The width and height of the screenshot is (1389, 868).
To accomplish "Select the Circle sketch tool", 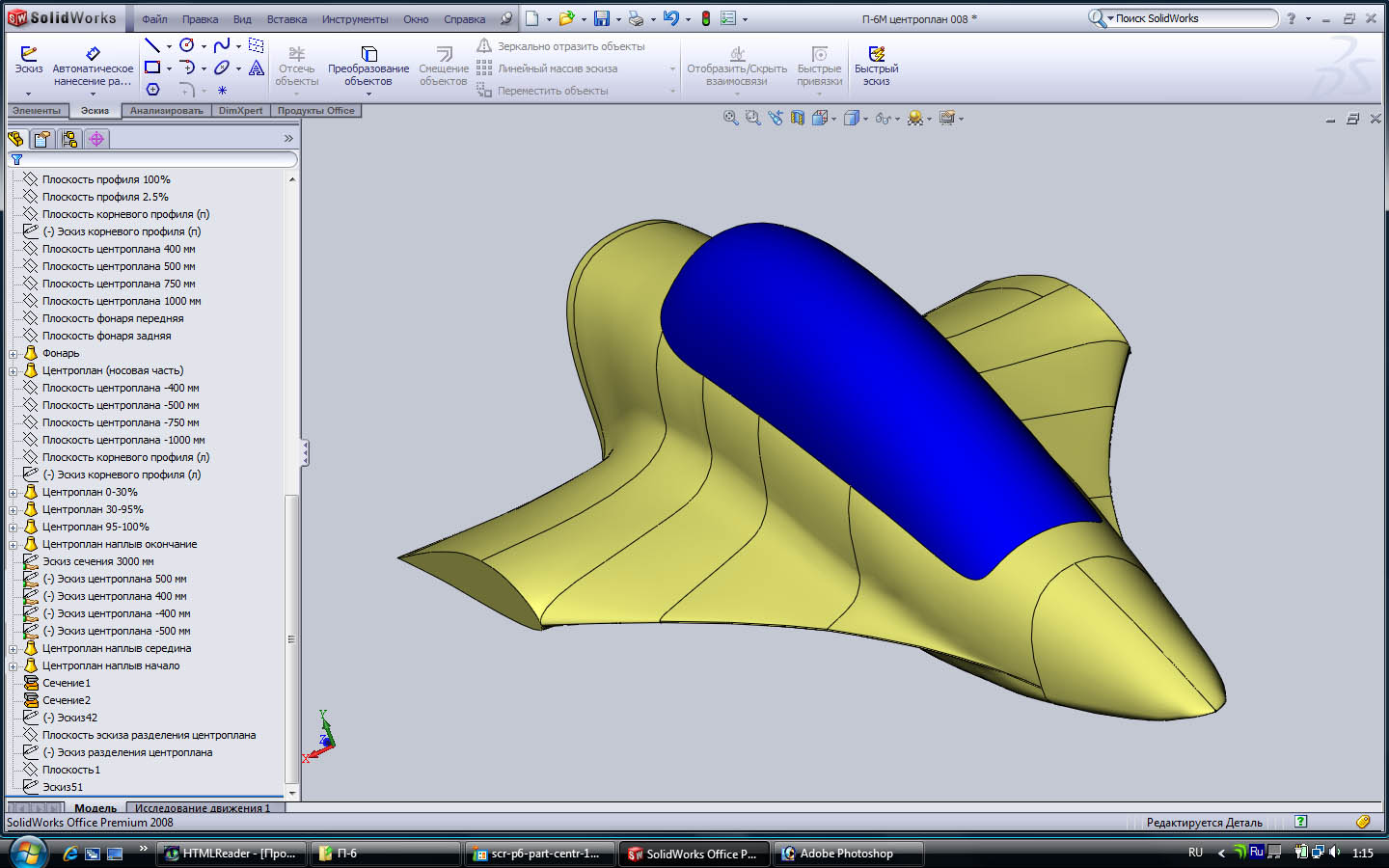I will (187, 45).
